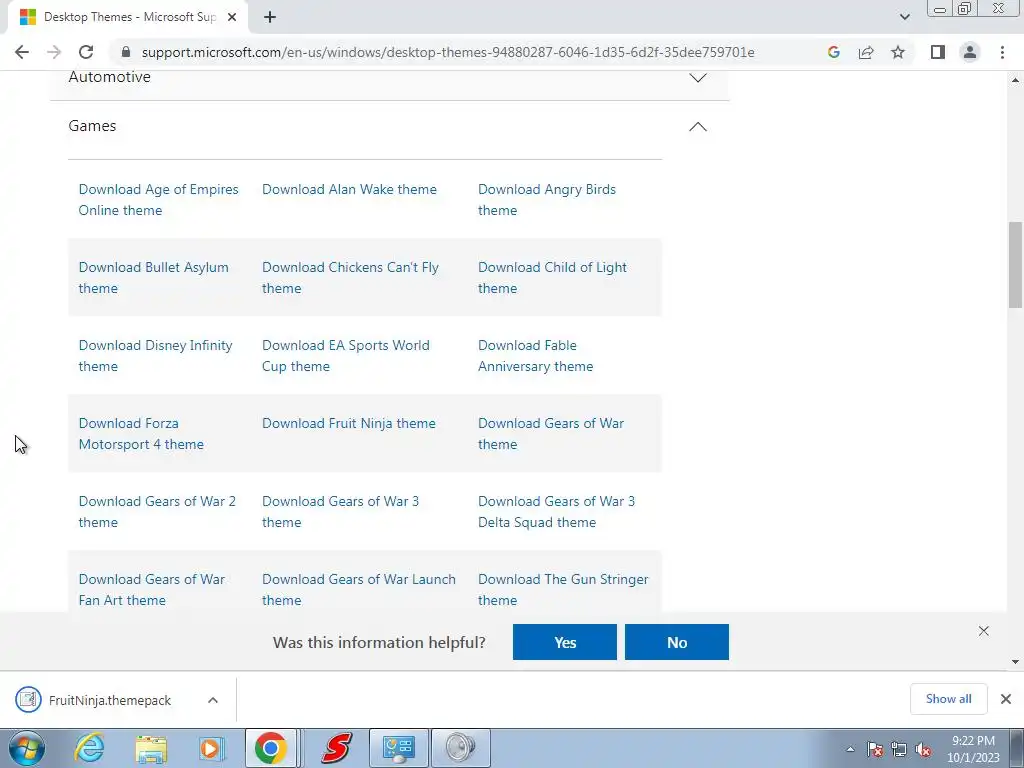
Task: Bookmark this page with the star icon
Action: click(x=898, y=52)
